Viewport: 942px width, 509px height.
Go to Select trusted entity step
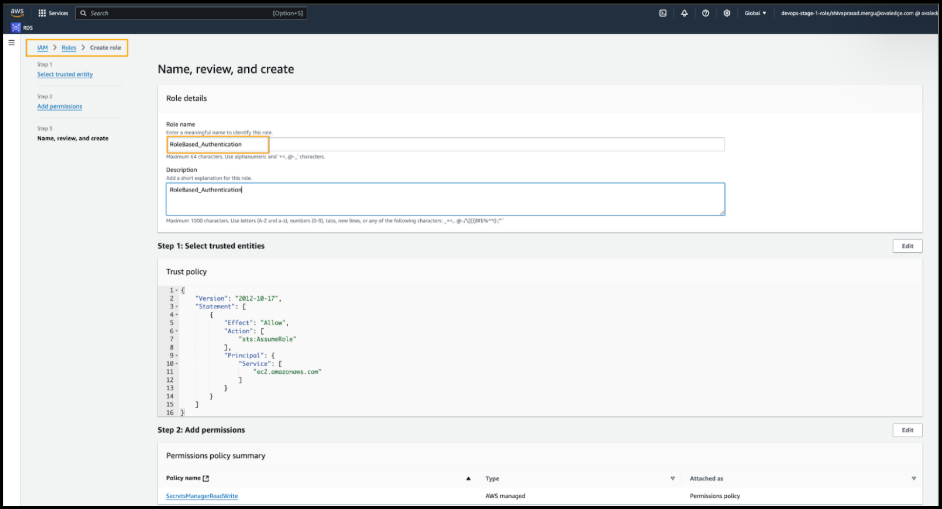(x=65, y=75)
